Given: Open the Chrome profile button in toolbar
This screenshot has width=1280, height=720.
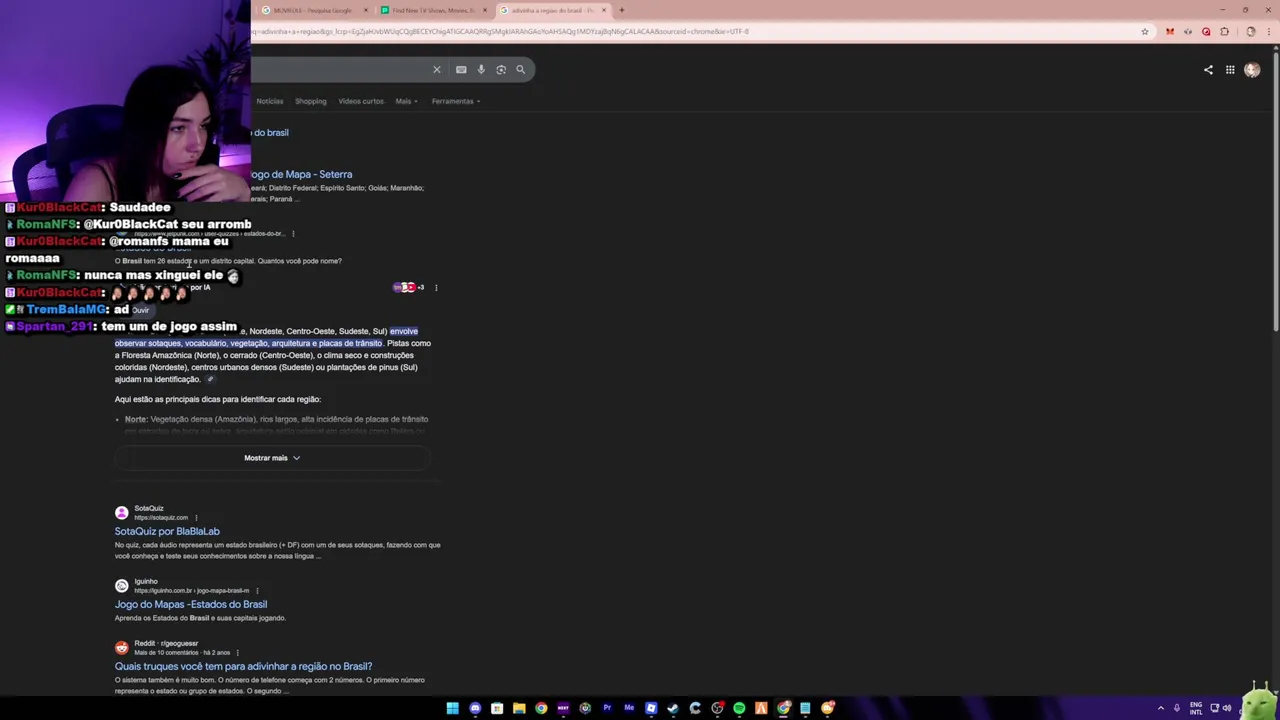Looking at the screenshot, I should (x=1250, y=31).
